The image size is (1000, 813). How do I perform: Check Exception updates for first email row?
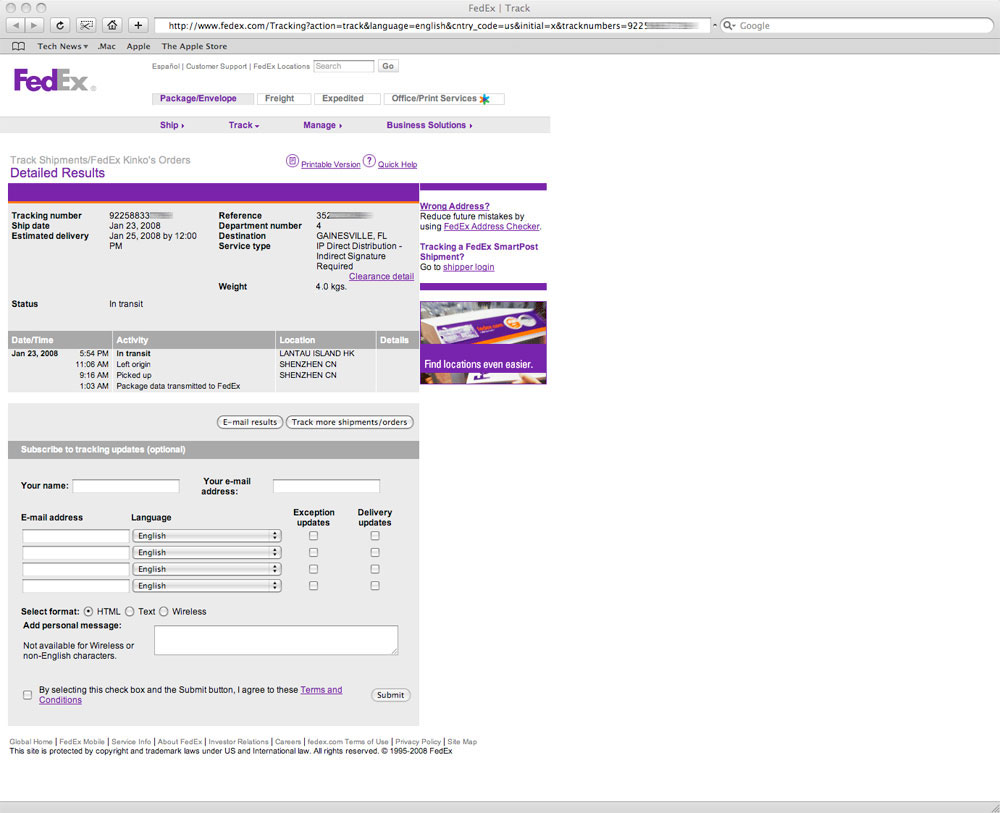(313, 536)
